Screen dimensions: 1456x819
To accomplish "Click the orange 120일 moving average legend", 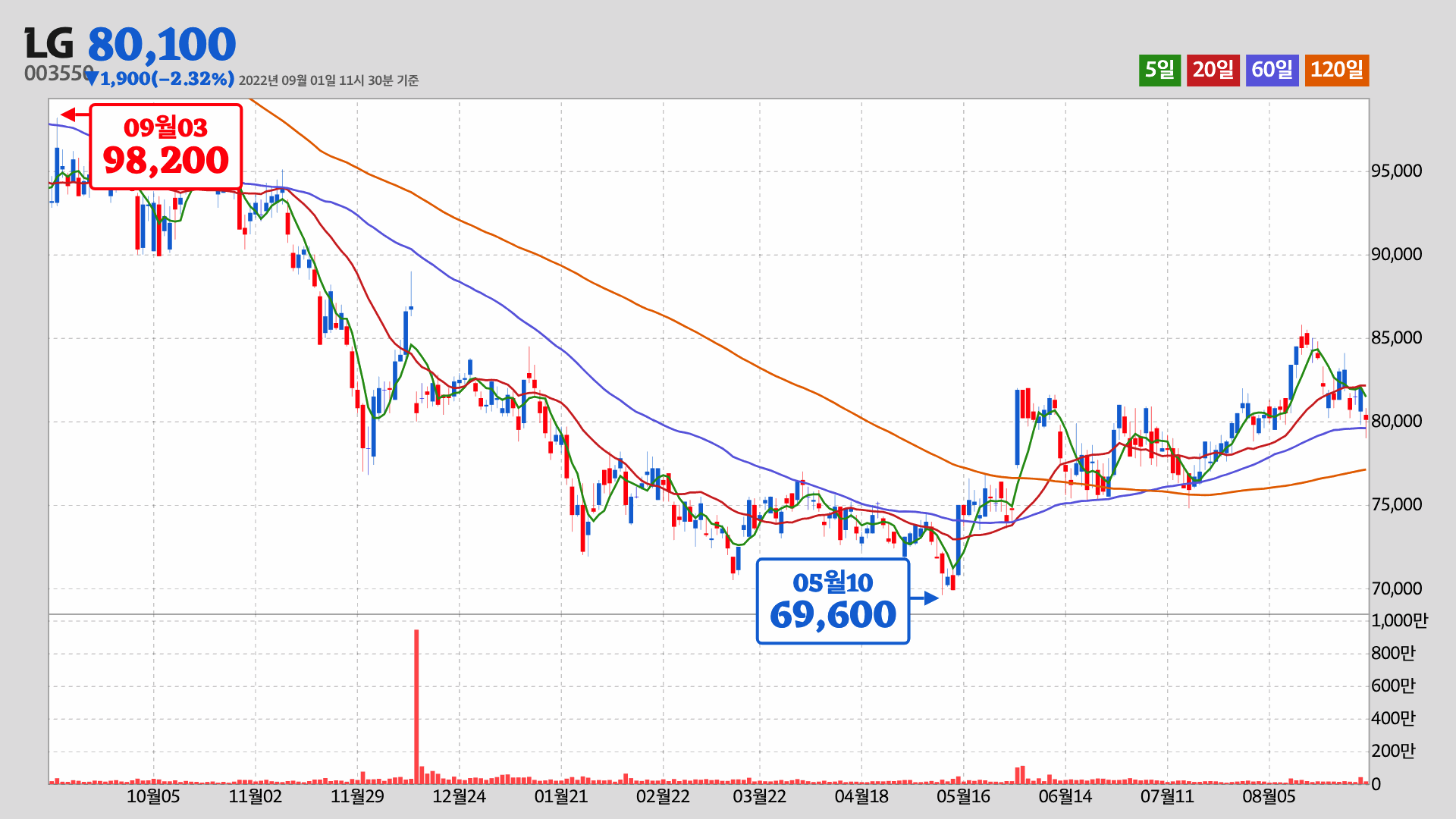I will (1336, 70).
